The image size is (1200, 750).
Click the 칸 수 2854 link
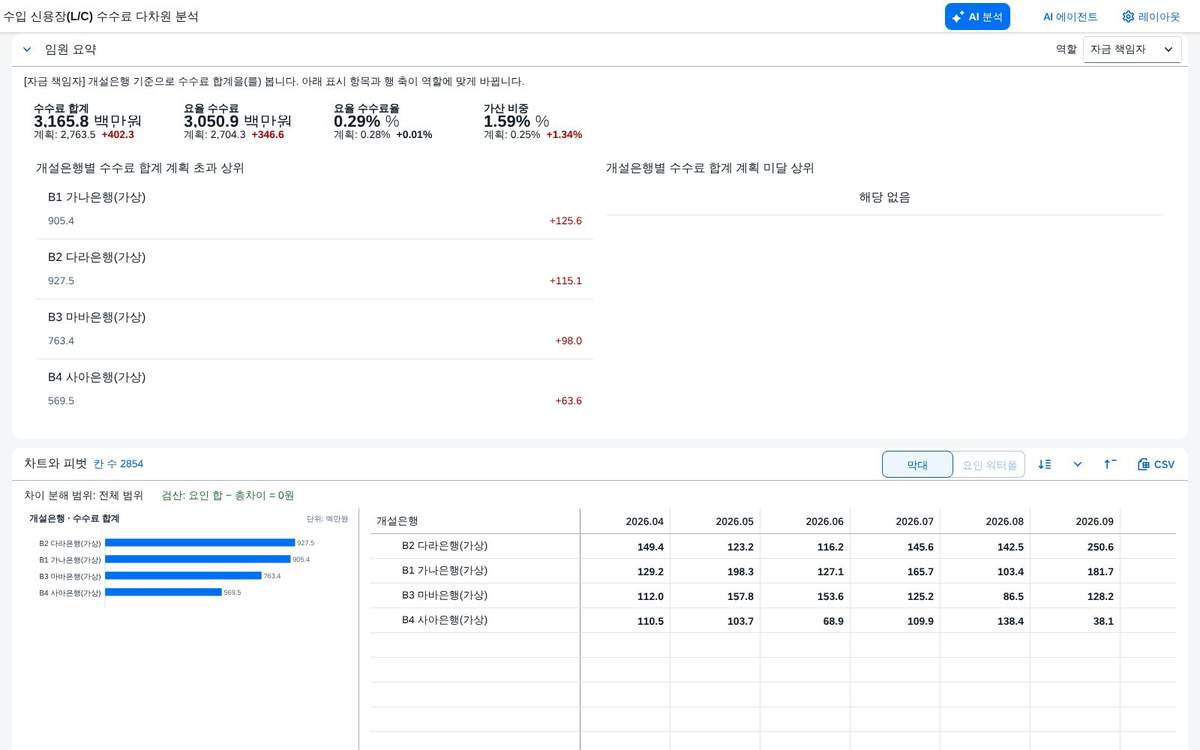tap(118, 464)
